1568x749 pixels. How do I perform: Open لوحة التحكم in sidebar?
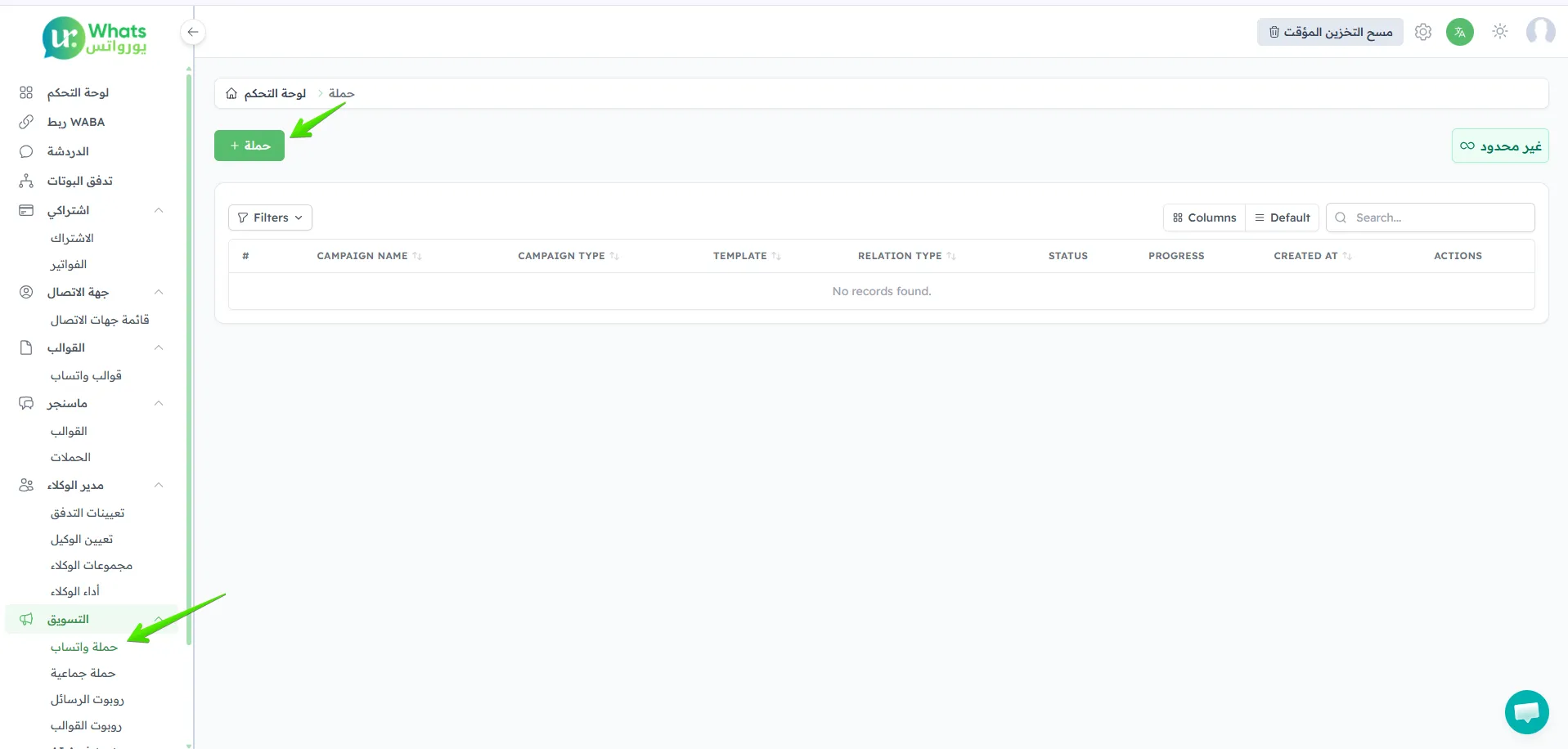point(78,92)
